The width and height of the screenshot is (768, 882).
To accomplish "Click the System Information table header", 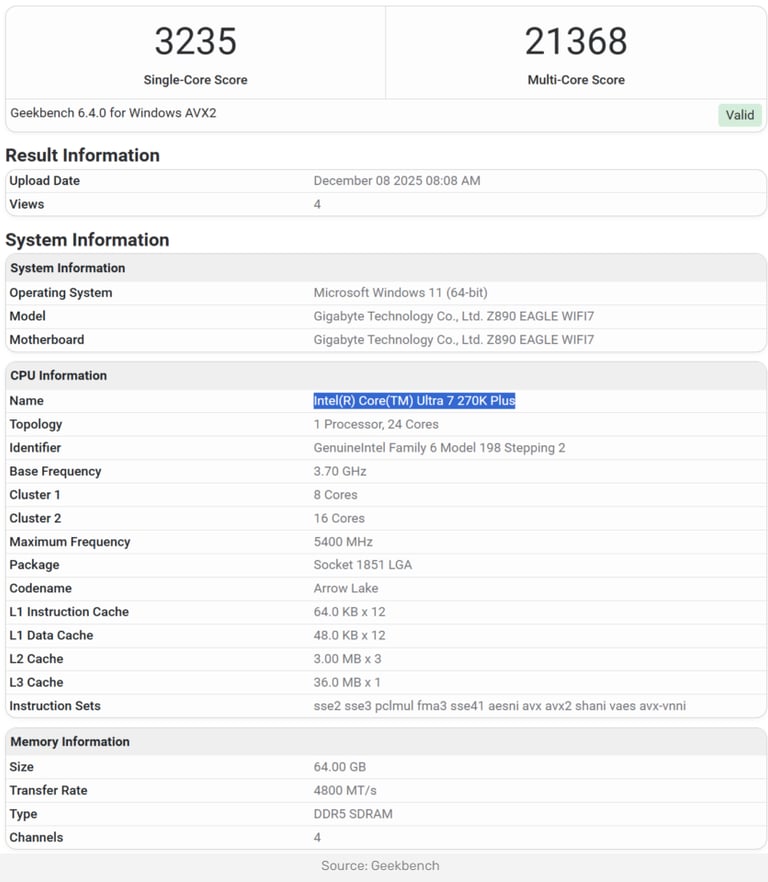I will coord(67,268).
